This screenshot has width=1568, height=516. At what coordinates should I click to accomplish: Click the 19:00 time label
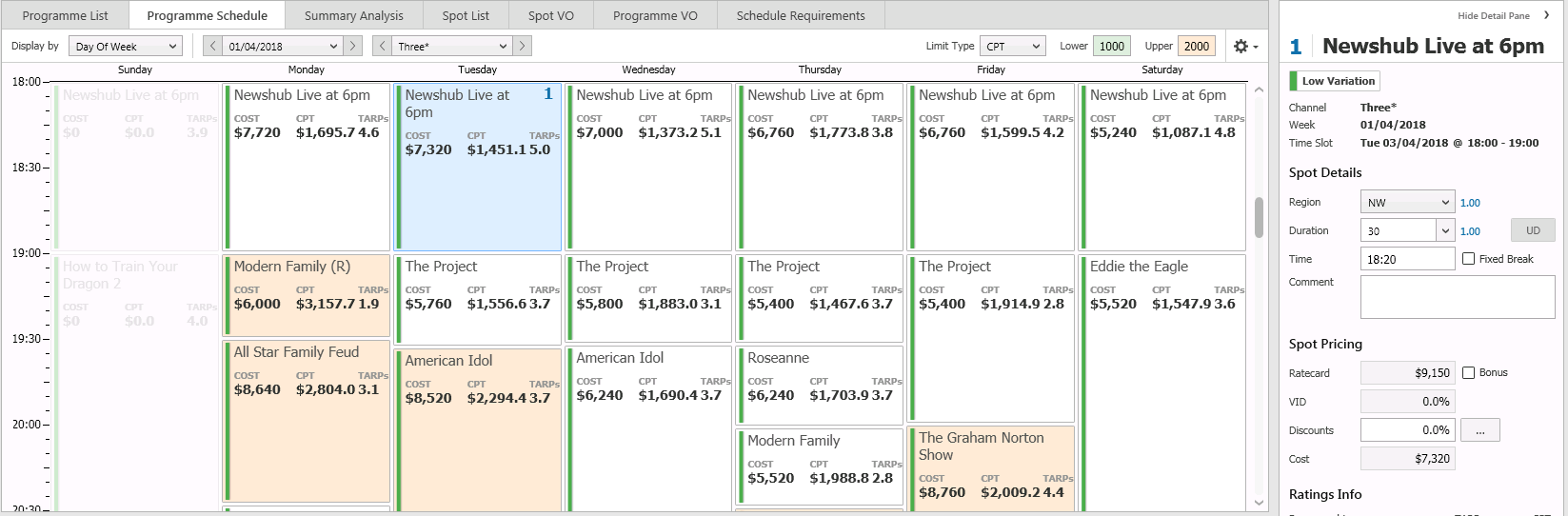point(26,253)
